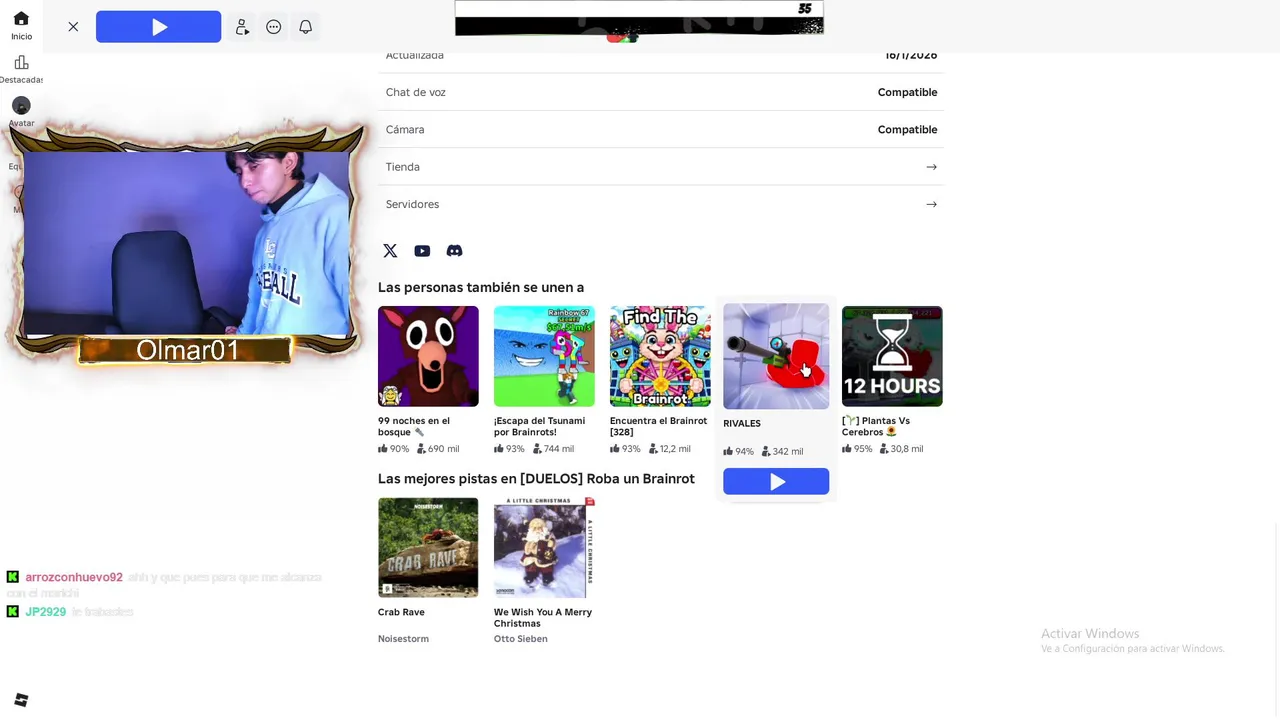1280x720 pixels.
Task: Click the 30,8 mil player count
Action: pyautogui.click(x=901, y=449)
